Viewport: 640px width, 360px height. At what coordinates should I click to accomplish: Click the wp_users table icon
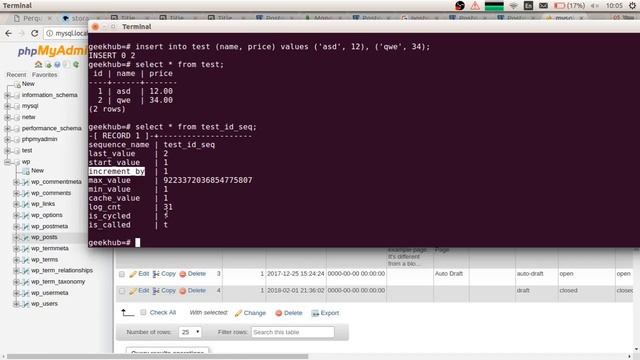coord(26,304)
